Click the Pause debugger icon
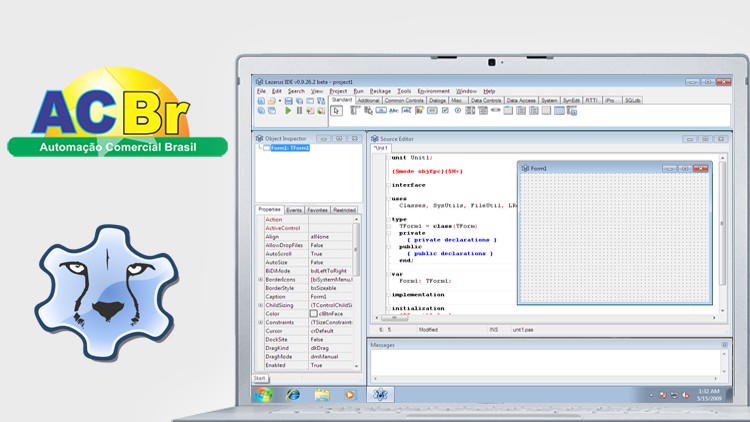750x422 pixels. click(x=299, y=111)
